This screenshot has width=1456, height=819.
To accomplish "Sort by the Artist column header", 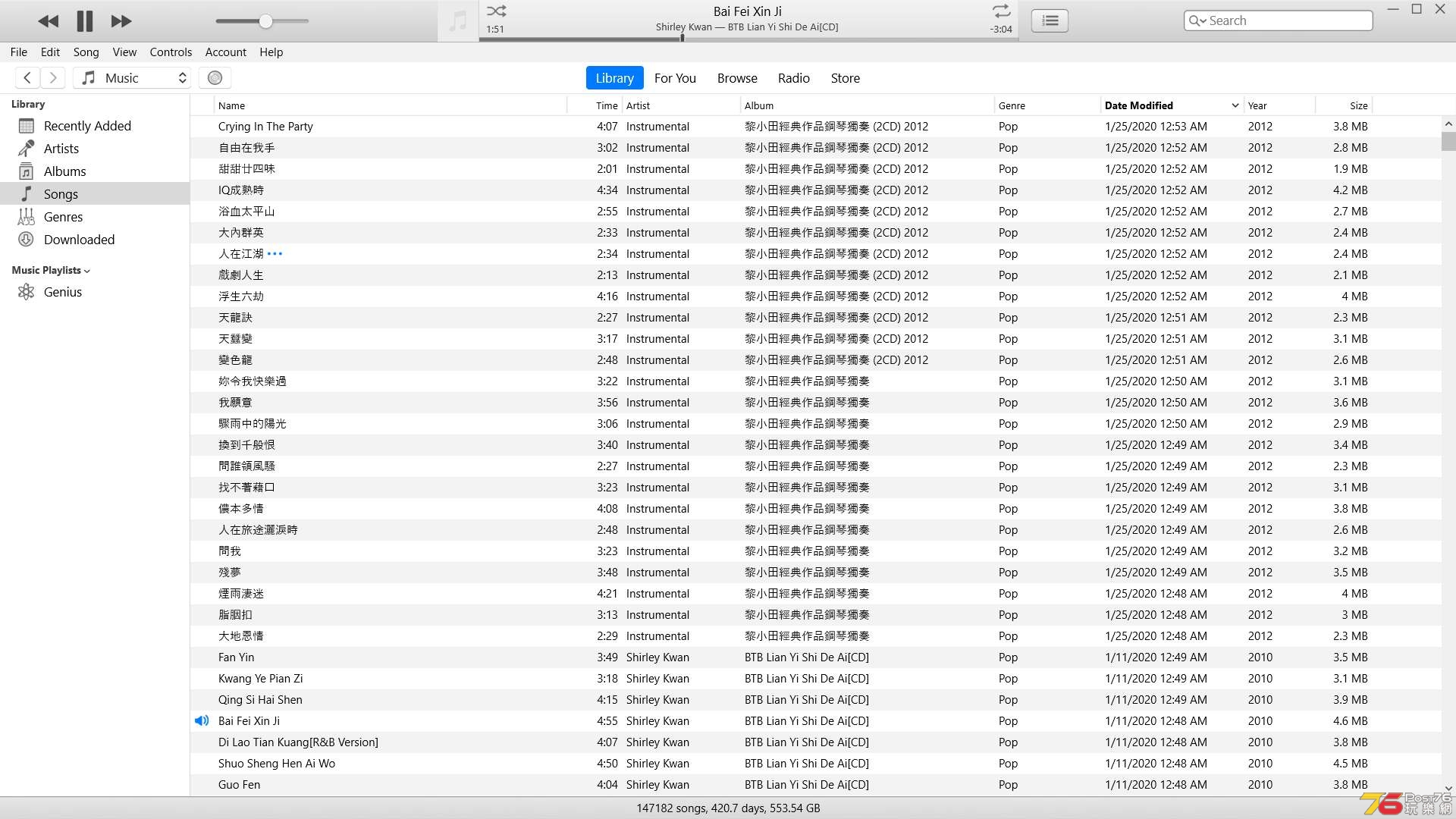I will click(680, 105).
